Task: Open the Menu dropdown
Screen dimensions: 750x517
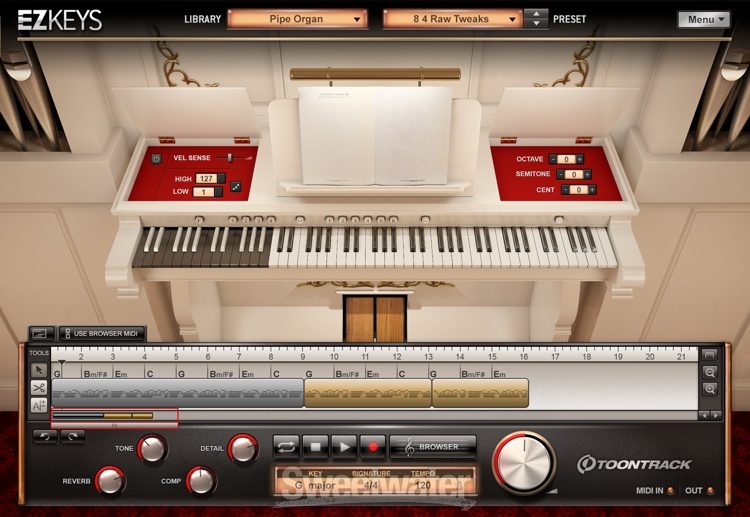Action: (x=704, y=20)
